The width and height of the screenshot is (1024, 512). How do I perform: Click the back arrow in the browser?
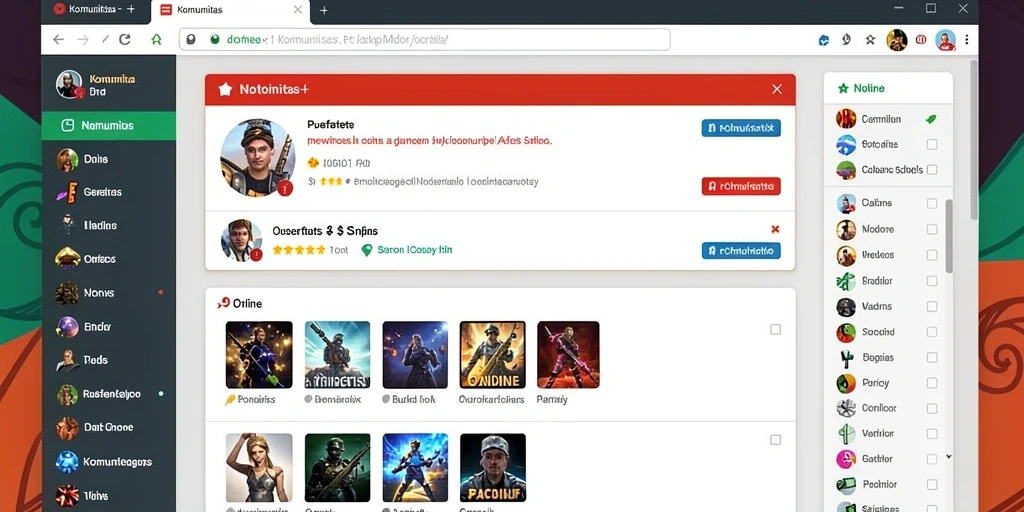coord(59,40)
